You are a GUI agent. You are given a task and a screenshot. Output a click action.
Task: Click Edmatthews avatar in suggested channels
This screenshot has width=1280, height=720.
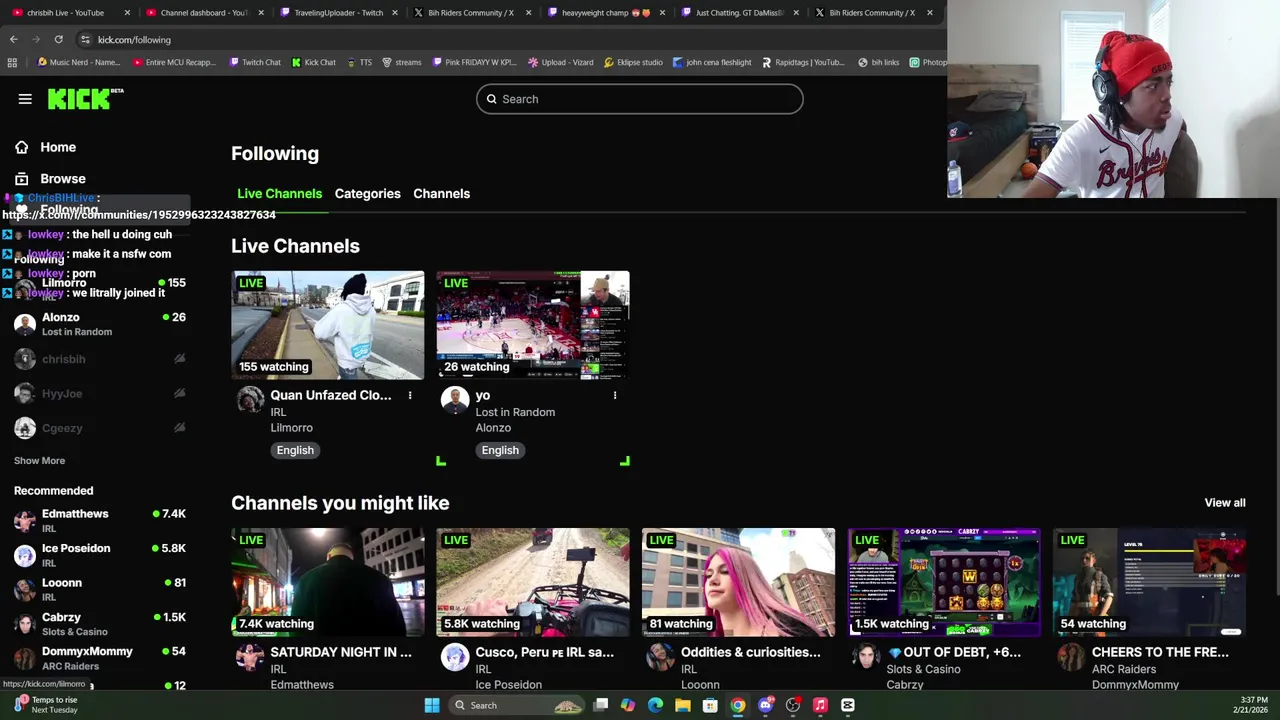[x=250, y=658]
